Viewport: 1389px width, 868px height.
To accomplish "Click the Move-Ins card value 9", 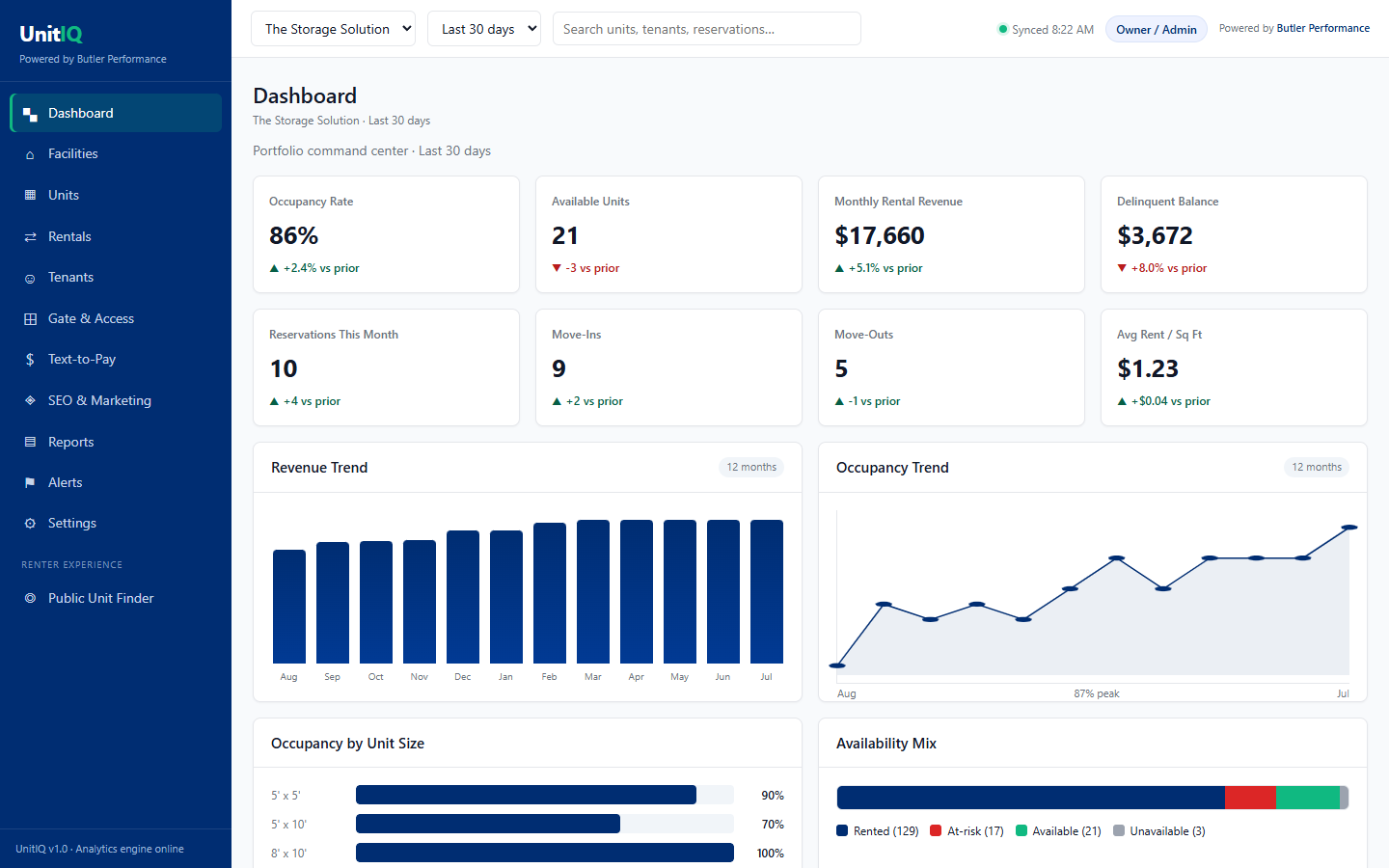I will coord(559,368).
